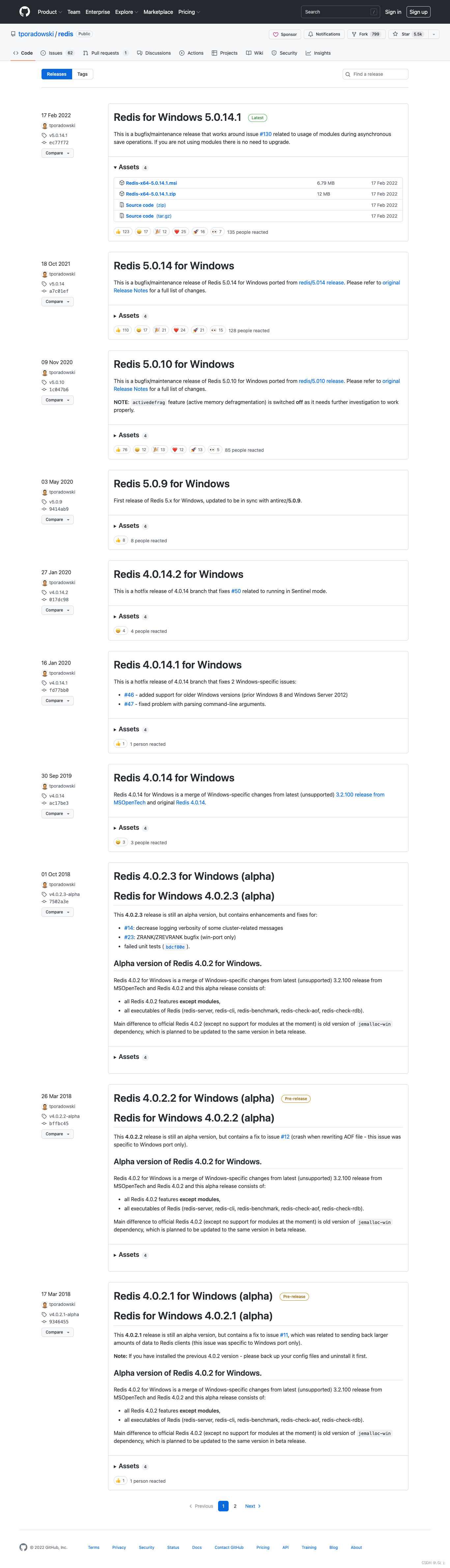Open issue #50 link in 4.0.14.2 notes
The height and width of the screenshot is (1568, 450).
click(x=236, y=592)
